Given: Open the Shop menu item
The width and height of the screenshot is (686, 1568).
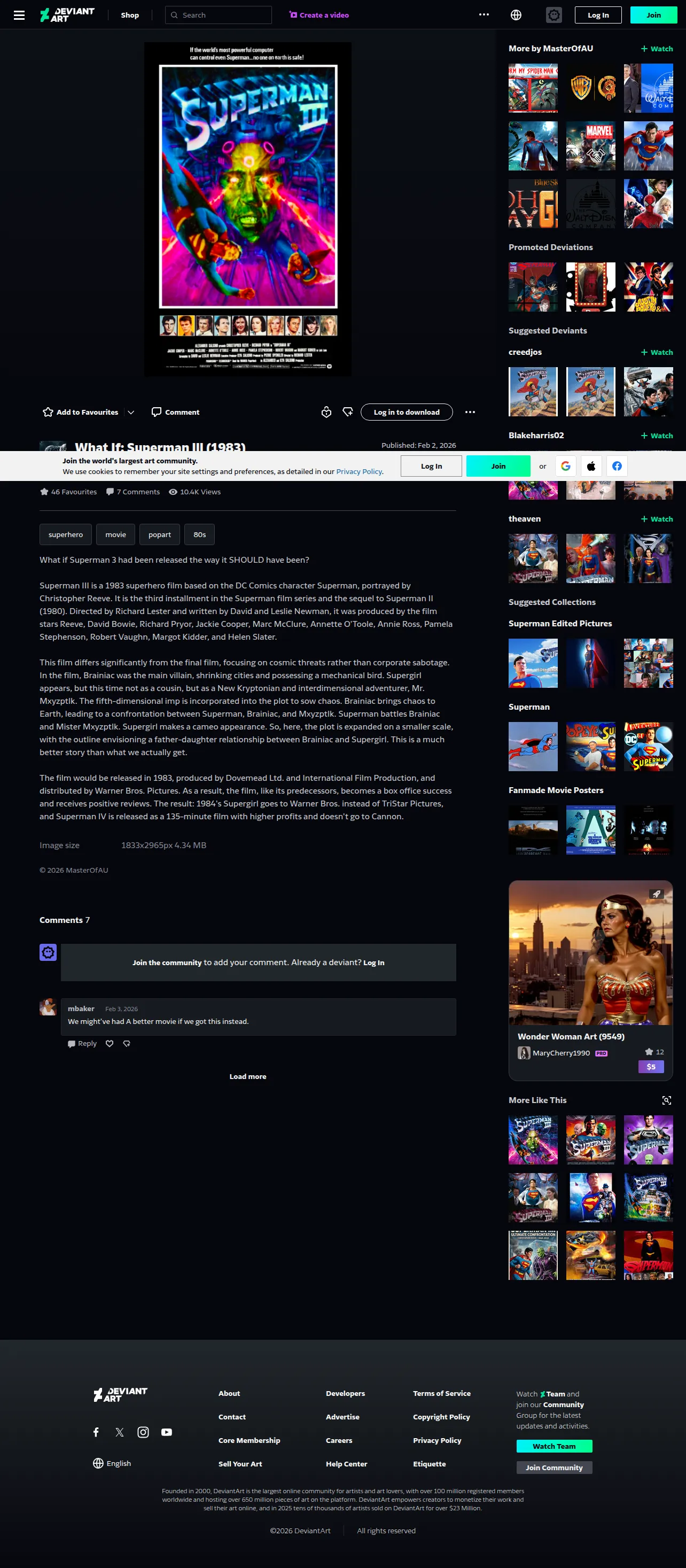Looking at the screenshot, I should point(130,15).
